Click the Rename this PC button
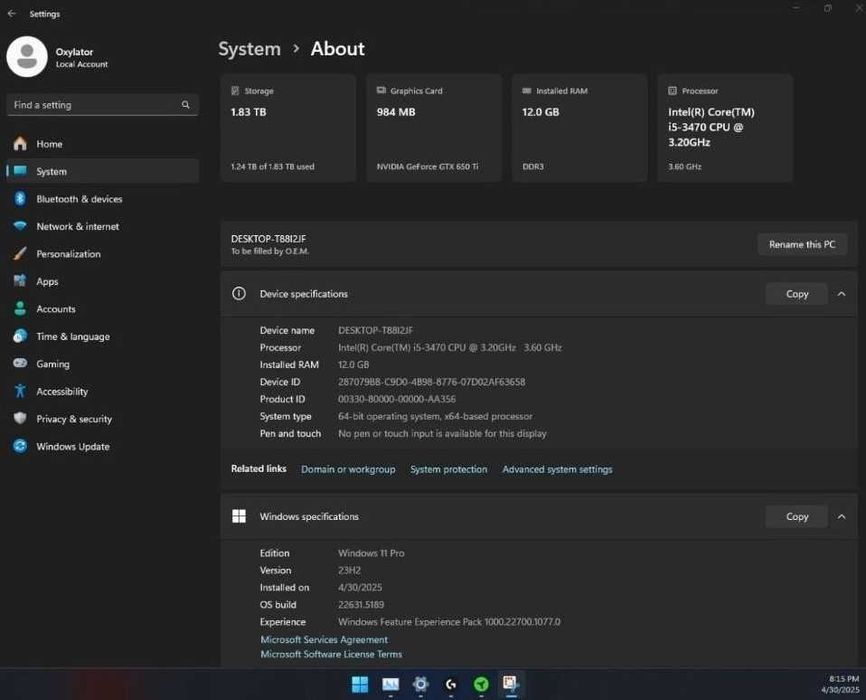Screen dimensions: 866x700 (801, 244)
